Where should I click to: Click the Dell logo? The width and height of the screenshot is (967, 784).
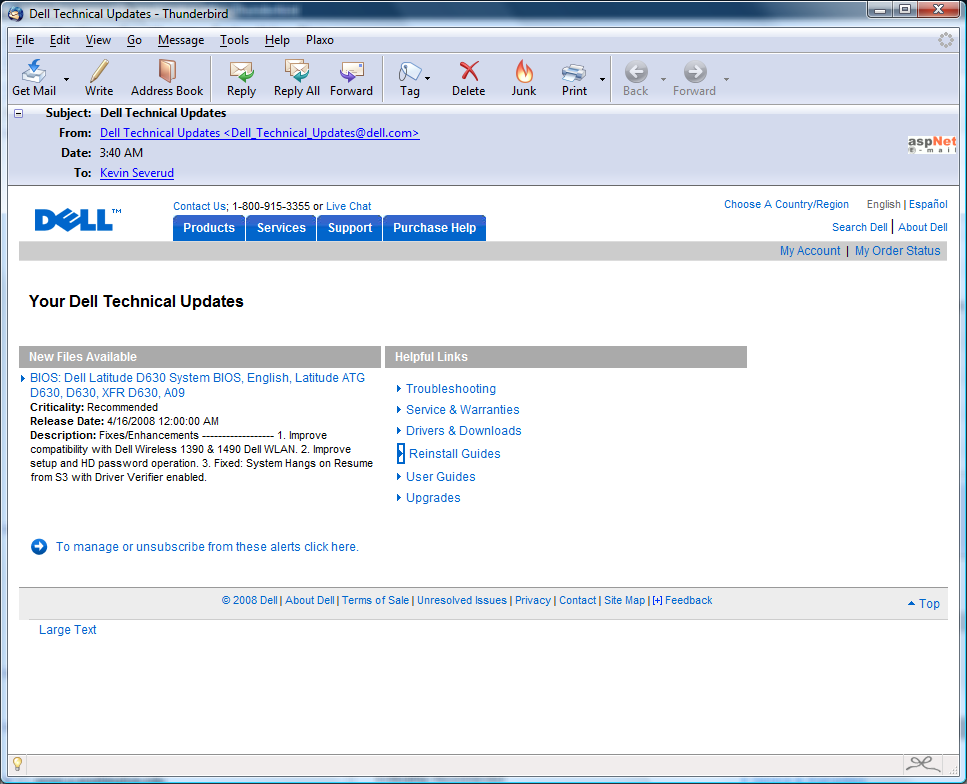point(78,220)
